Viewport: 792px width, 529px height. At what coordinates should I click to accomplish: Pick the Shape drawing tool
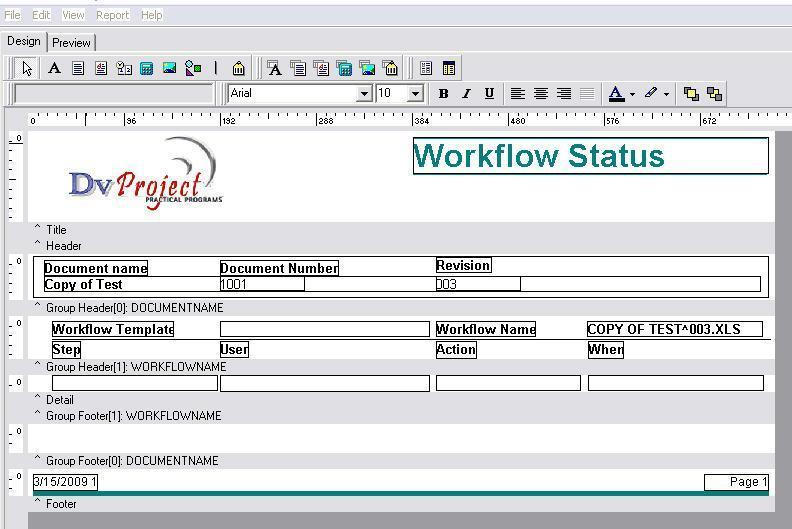193,68
